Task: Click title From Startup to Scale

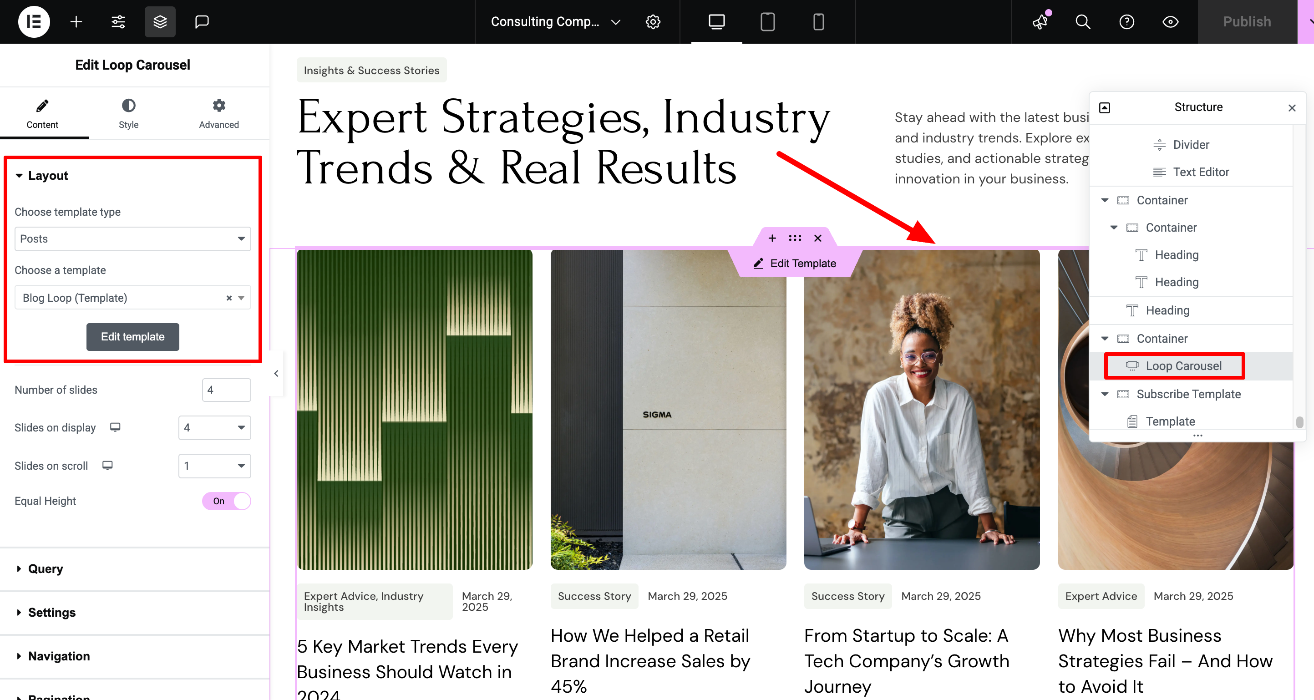Action: [x=906, y=661]
